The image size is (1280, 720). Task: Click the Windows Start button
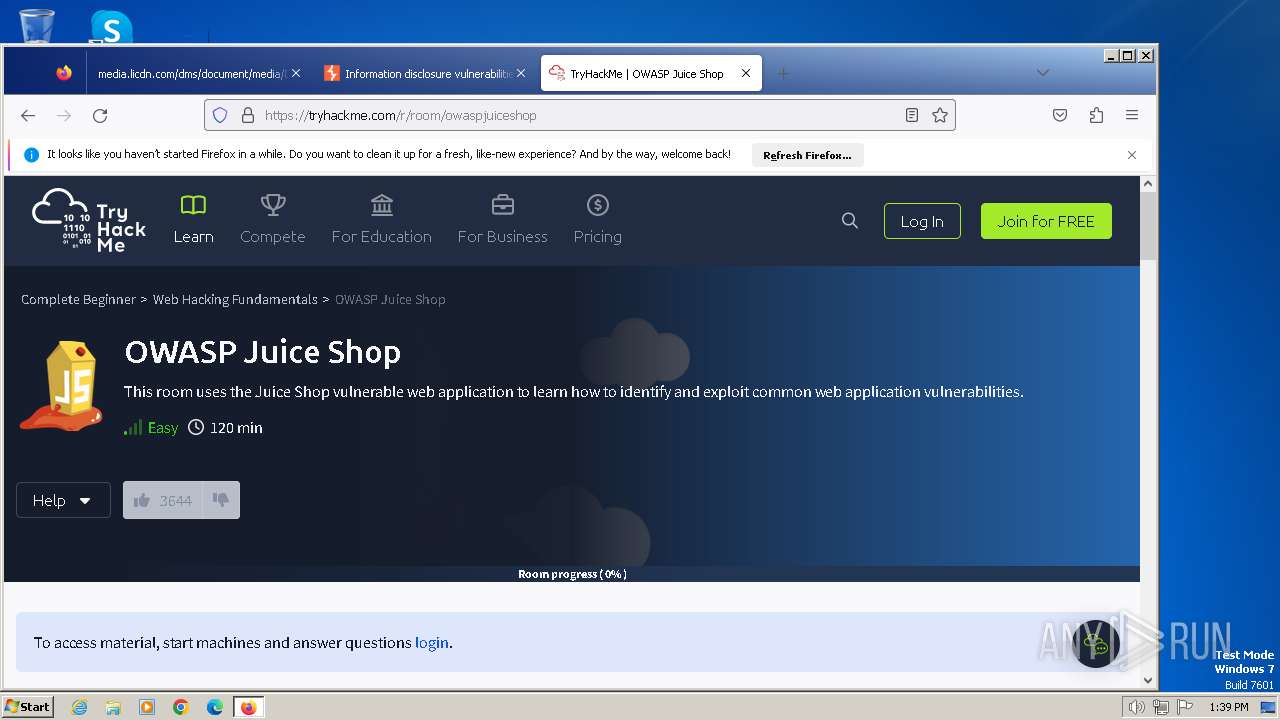coord(28,707)
